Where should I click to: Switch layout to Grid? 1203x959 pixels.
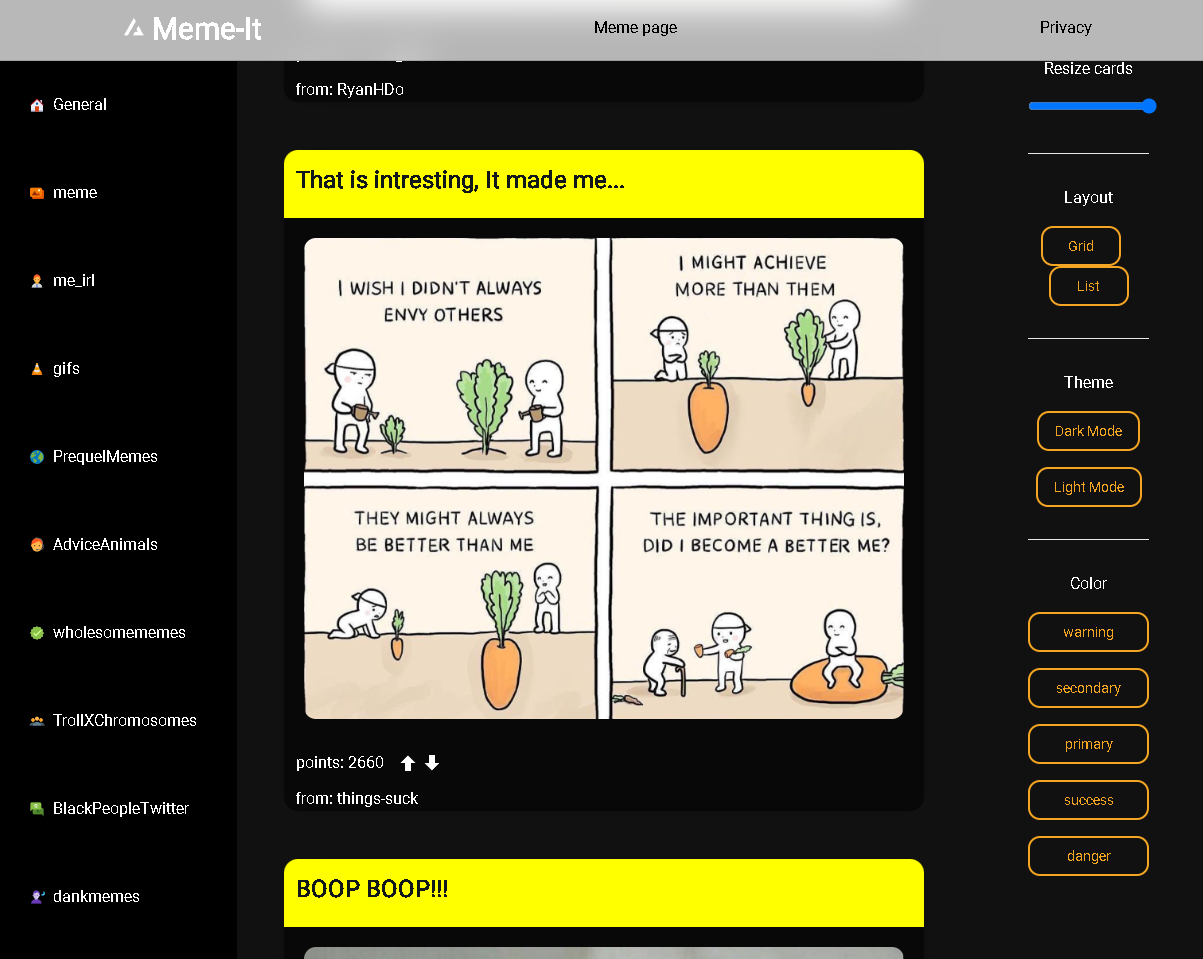click(x=1080, y=246)
